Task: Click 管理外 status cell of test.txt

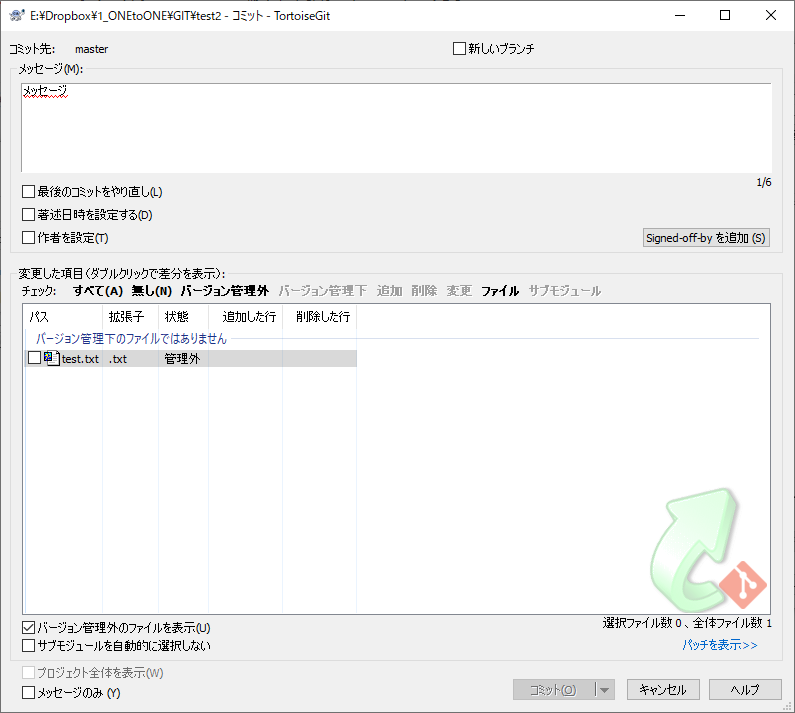Action: pos(182,359)
